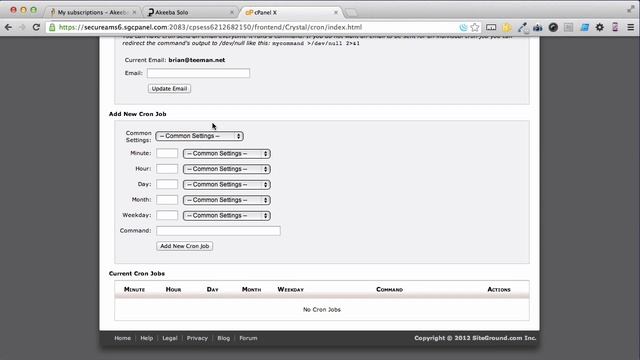Click the Minute column header
The height and width of the screenshot is (360, 640).
pos(134,289)
